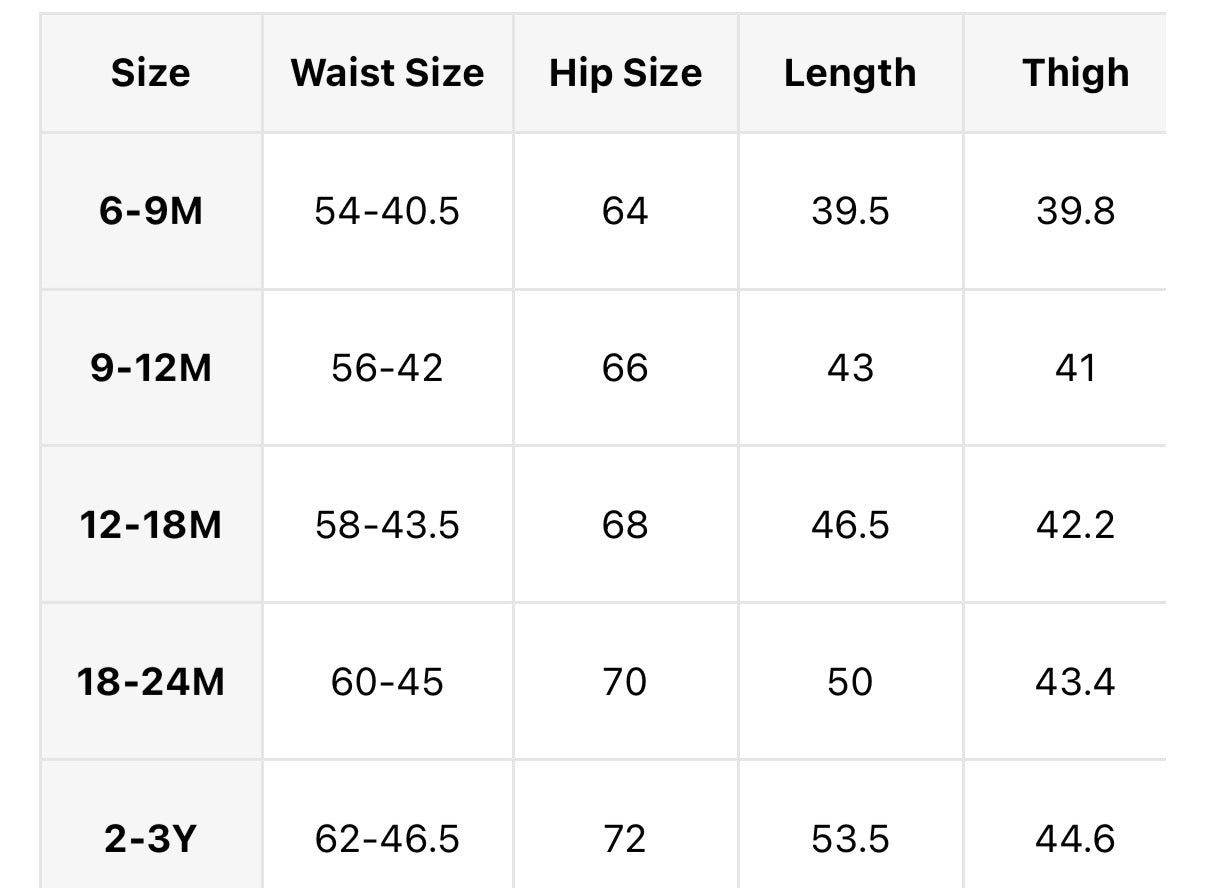Click length value 39.5 cell

pyautogui.click(x=850, y=211)
